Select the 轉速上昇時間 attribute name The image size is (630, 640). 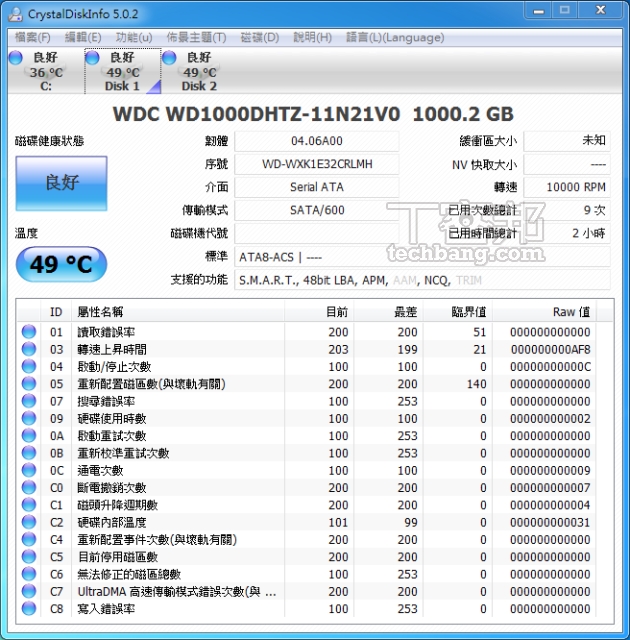click(112, 349)
